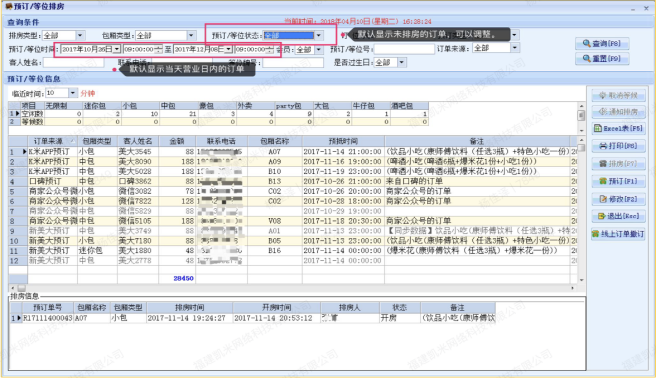The width and height of the screenshot is (656, 378).
Task: Select the order row for 美大7180
Action: point(293,240)
